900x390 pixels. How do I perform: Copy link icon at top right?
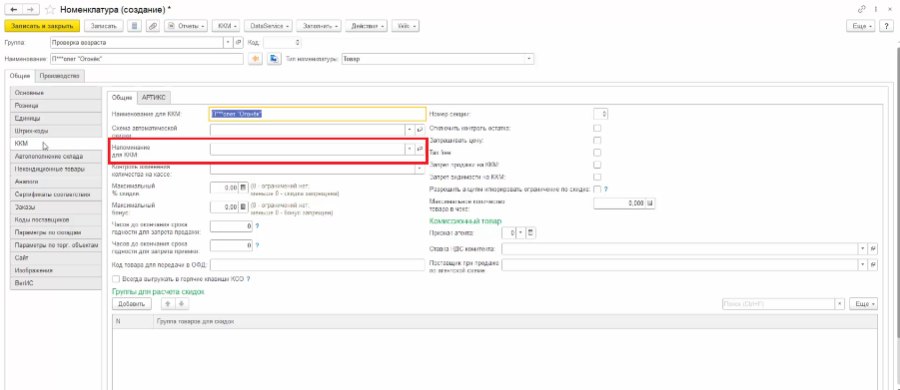point(862,10)
